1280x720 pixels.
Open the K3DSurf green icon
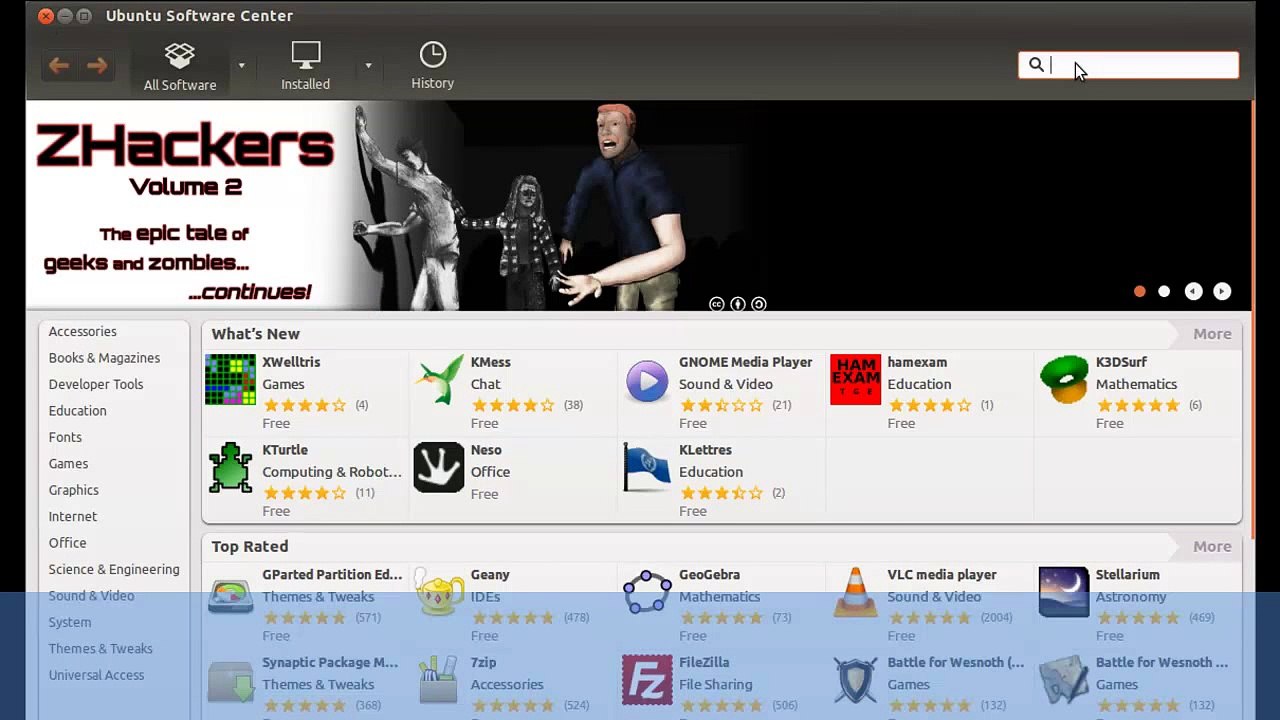(x=1064, y=380)
